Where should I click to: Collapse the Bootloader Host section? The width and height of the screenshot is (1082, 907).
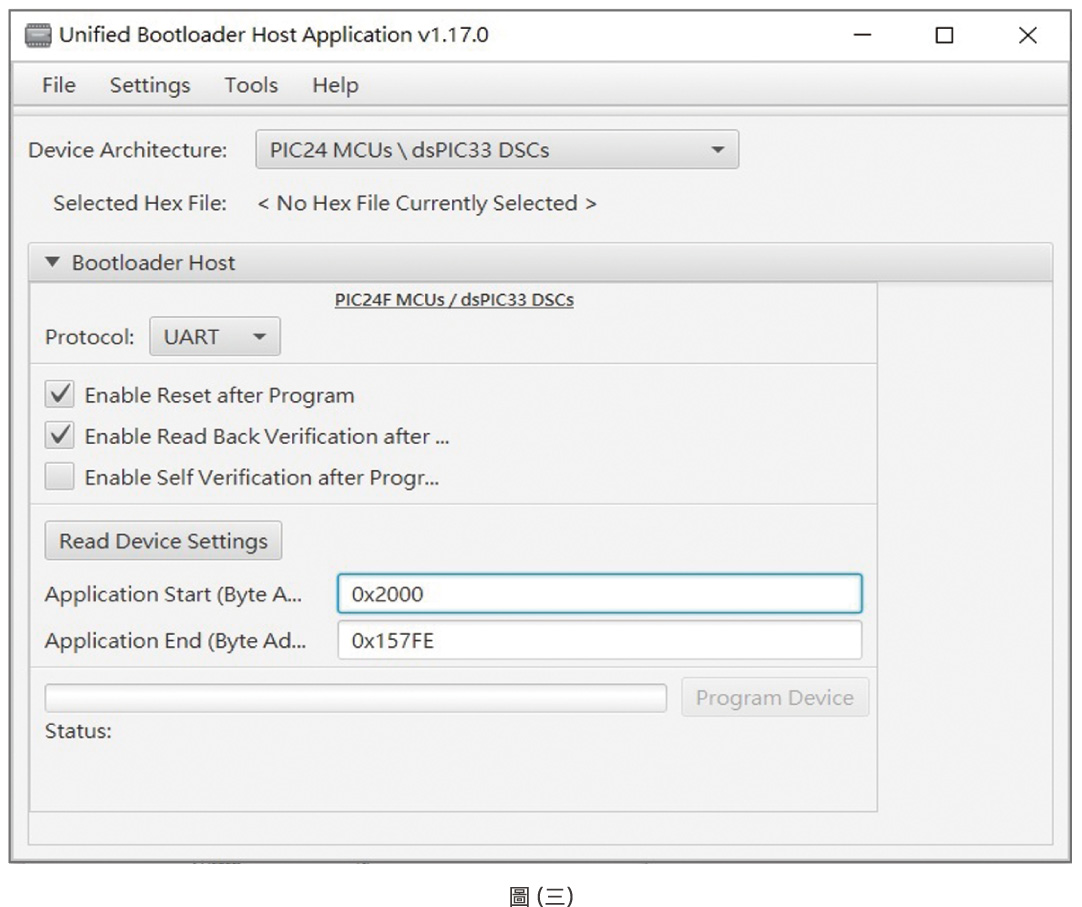coord(53,263)
